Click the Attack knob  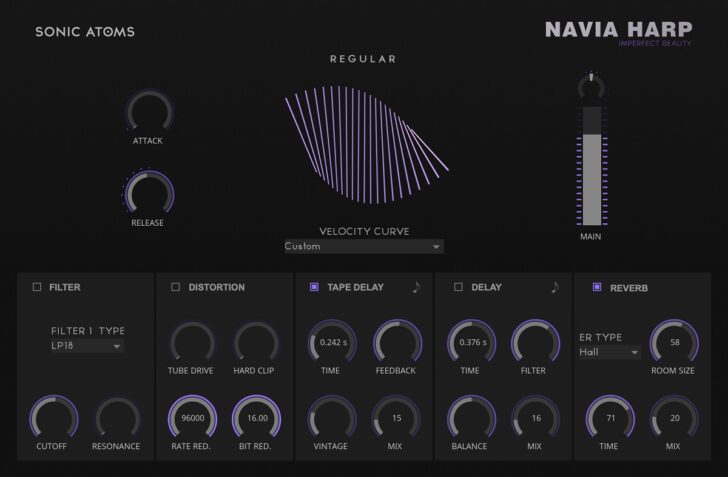(150, 111)
